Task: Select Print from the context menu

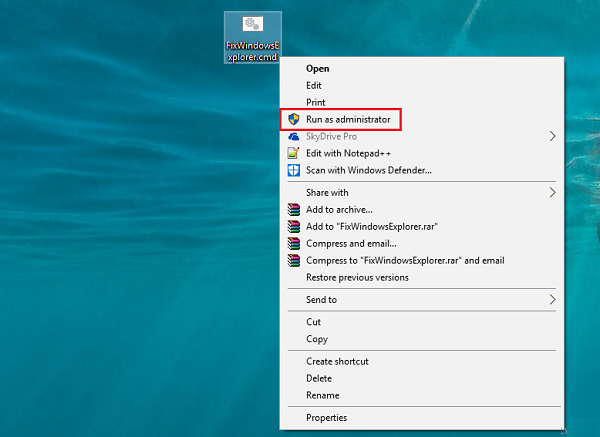Action: (x=316, y=103)
